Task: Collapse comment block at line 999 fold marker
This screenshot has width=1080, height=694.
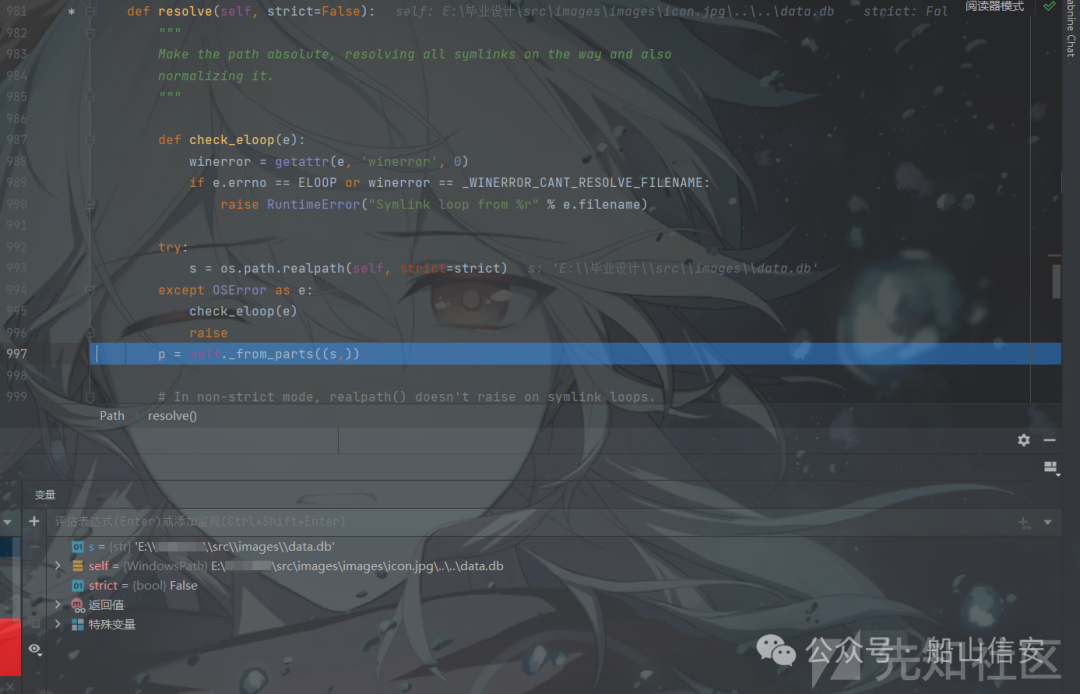Action: (90, 397)
